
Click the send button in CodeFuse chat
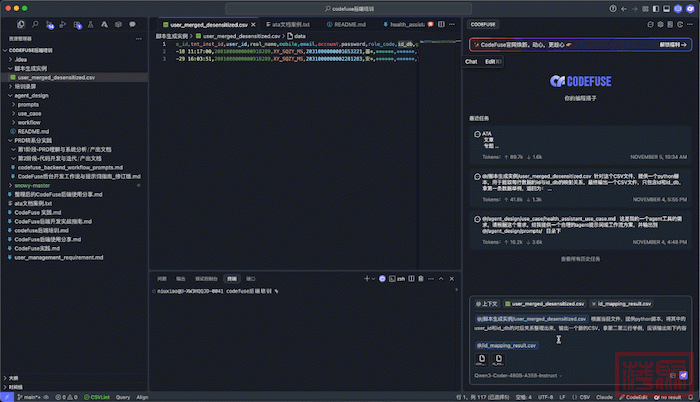683,374
